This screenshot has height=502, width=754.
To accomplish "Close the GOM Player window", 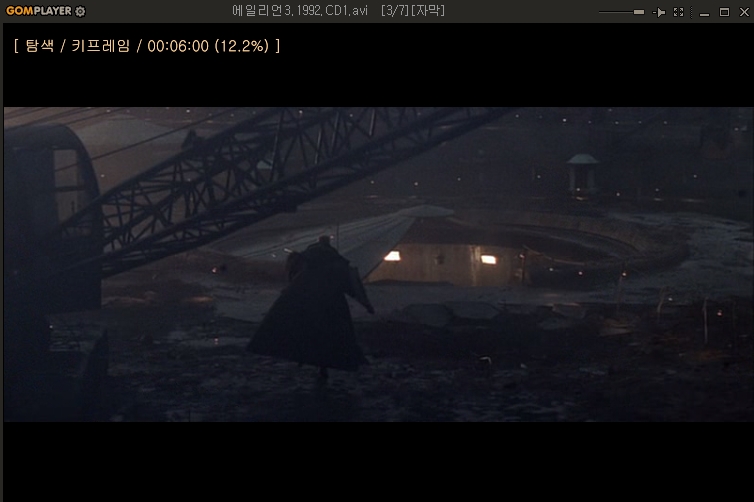I will tap(742, 12).
